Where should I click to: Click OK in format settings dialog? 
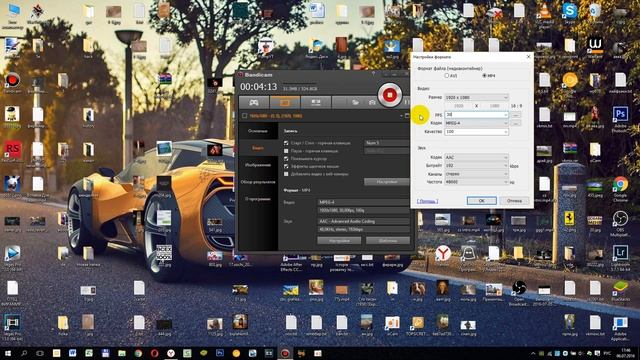point(482,201)
